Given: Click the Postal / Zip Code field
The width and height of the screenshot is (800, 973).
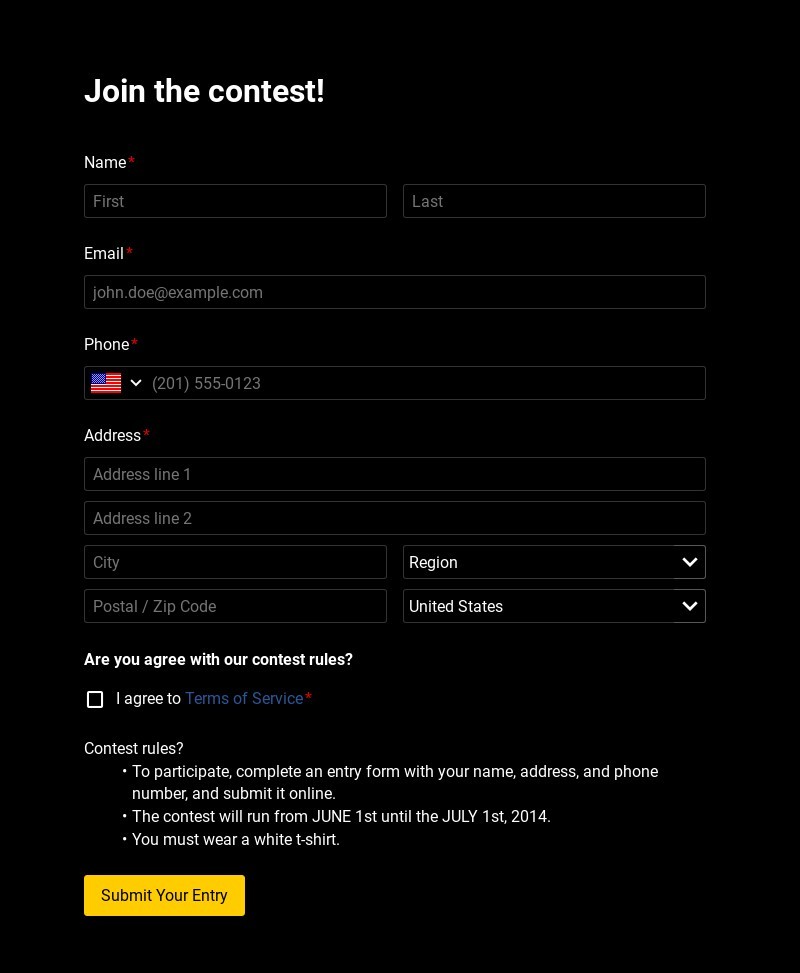Looking at the screenshot, I should pos(235,606).
